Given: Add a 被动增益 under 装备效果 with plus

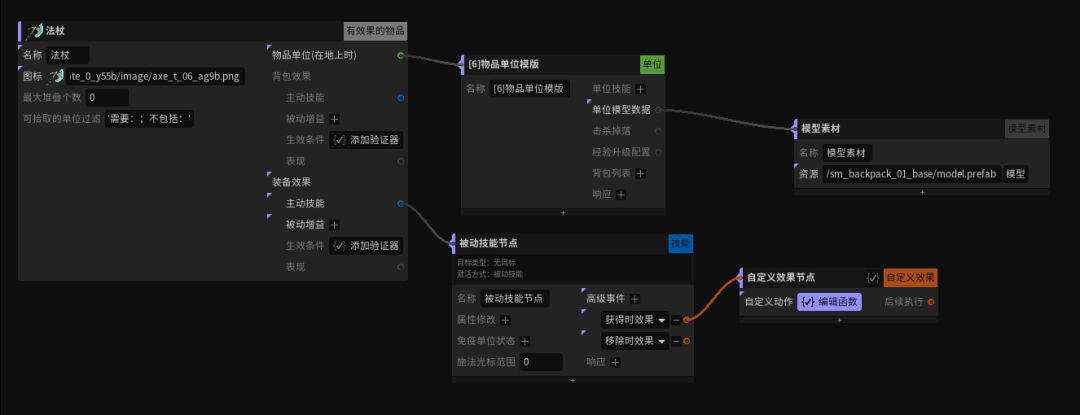Looking at the screenshot, I should point(334,225).
